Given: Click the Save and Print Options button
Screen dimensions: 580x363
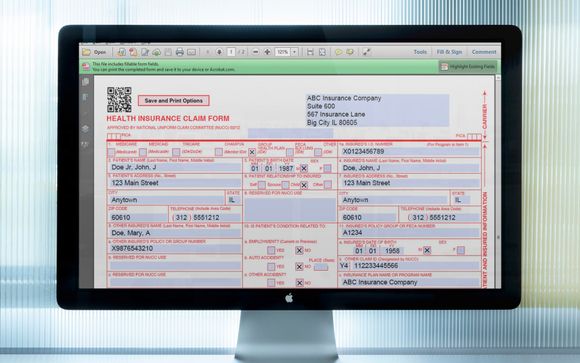Looking at the screenshot, I should tap(173, 101).
